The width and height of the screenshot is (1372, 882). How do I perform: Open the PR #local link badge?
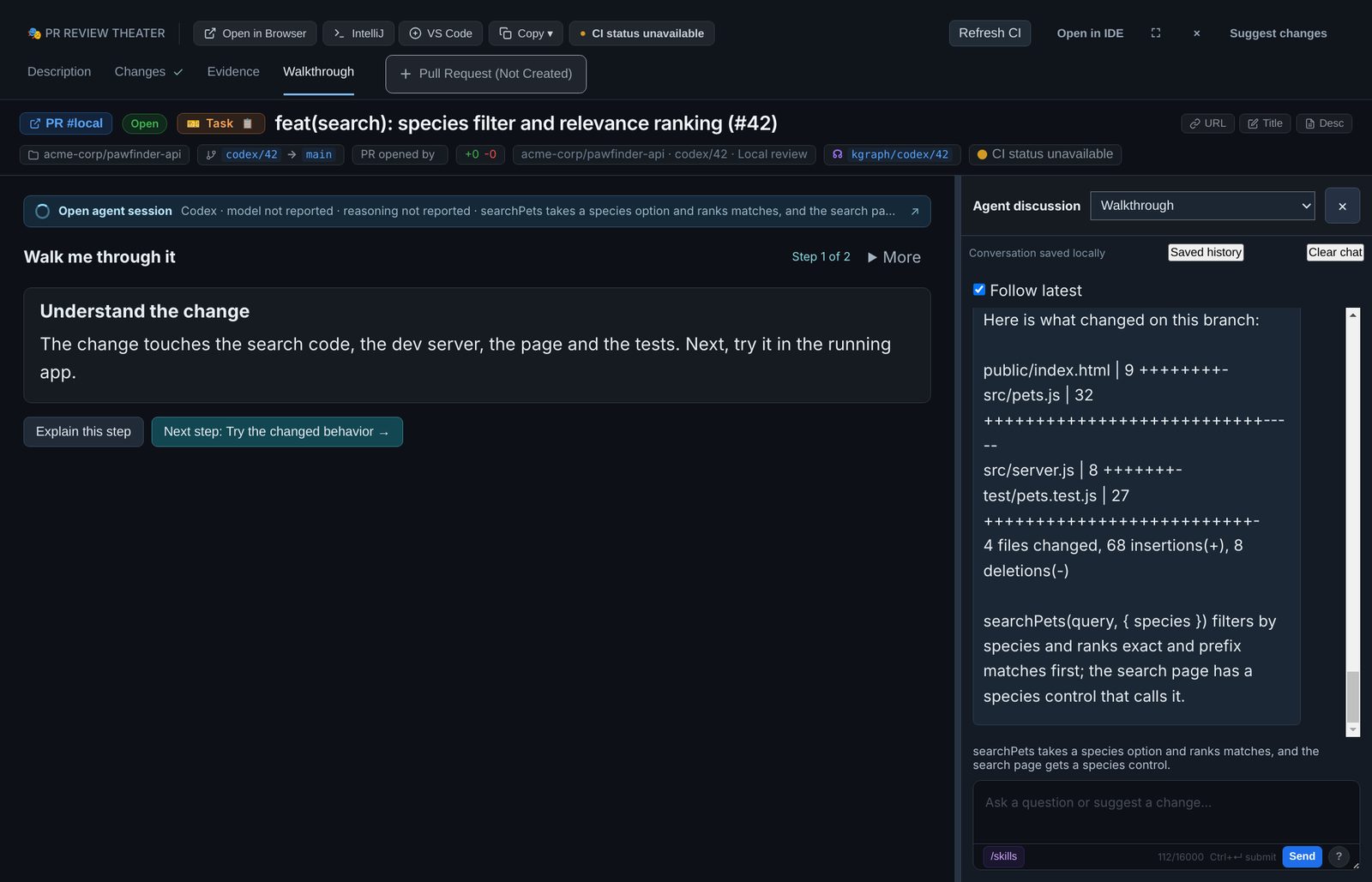(x=66, y=123)
